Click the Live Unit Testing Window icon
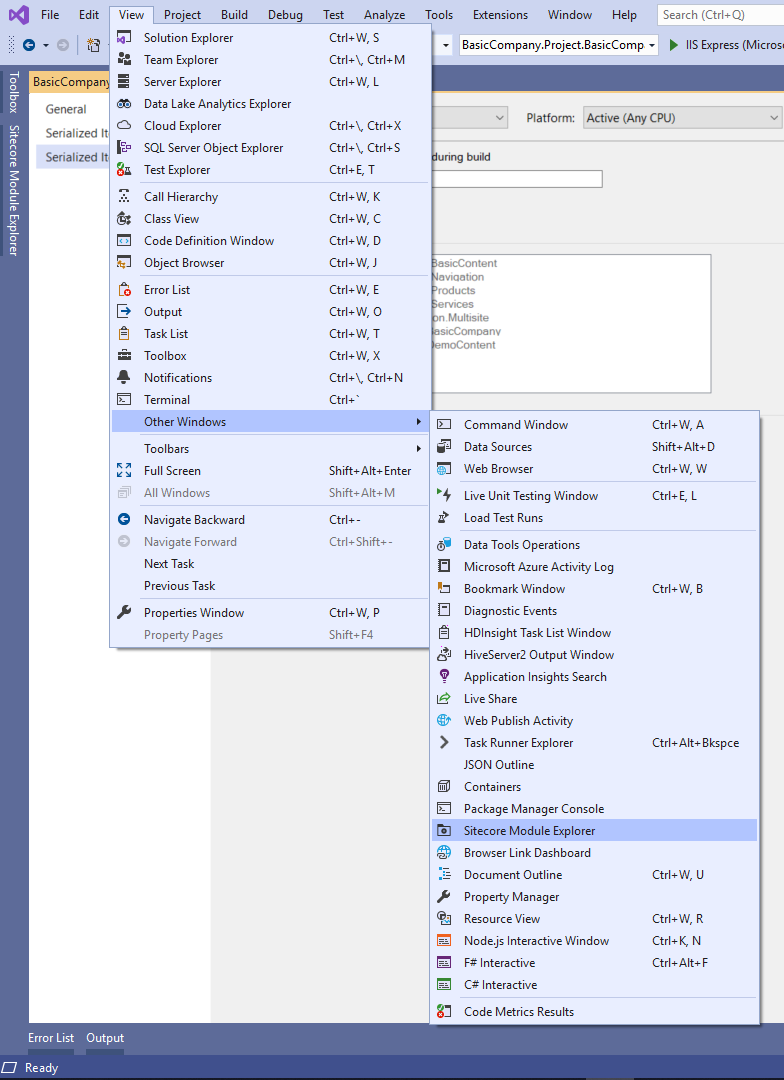This screenshot has height=1080, width=784. click(x=444, y=495)
